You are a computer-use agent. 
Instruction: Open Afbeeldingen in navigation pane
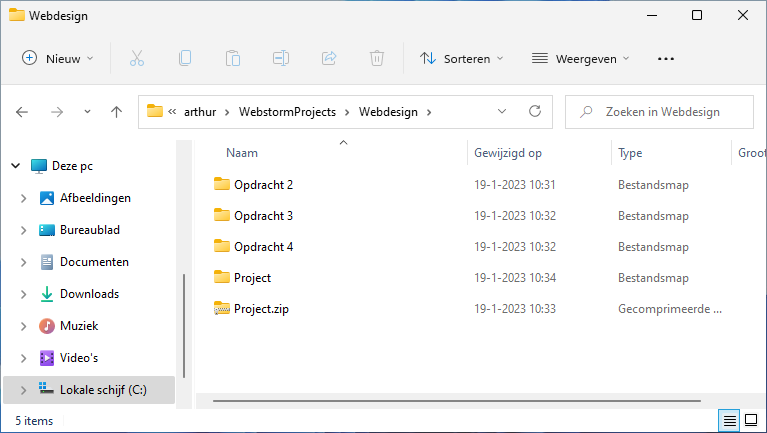point(95,198)
